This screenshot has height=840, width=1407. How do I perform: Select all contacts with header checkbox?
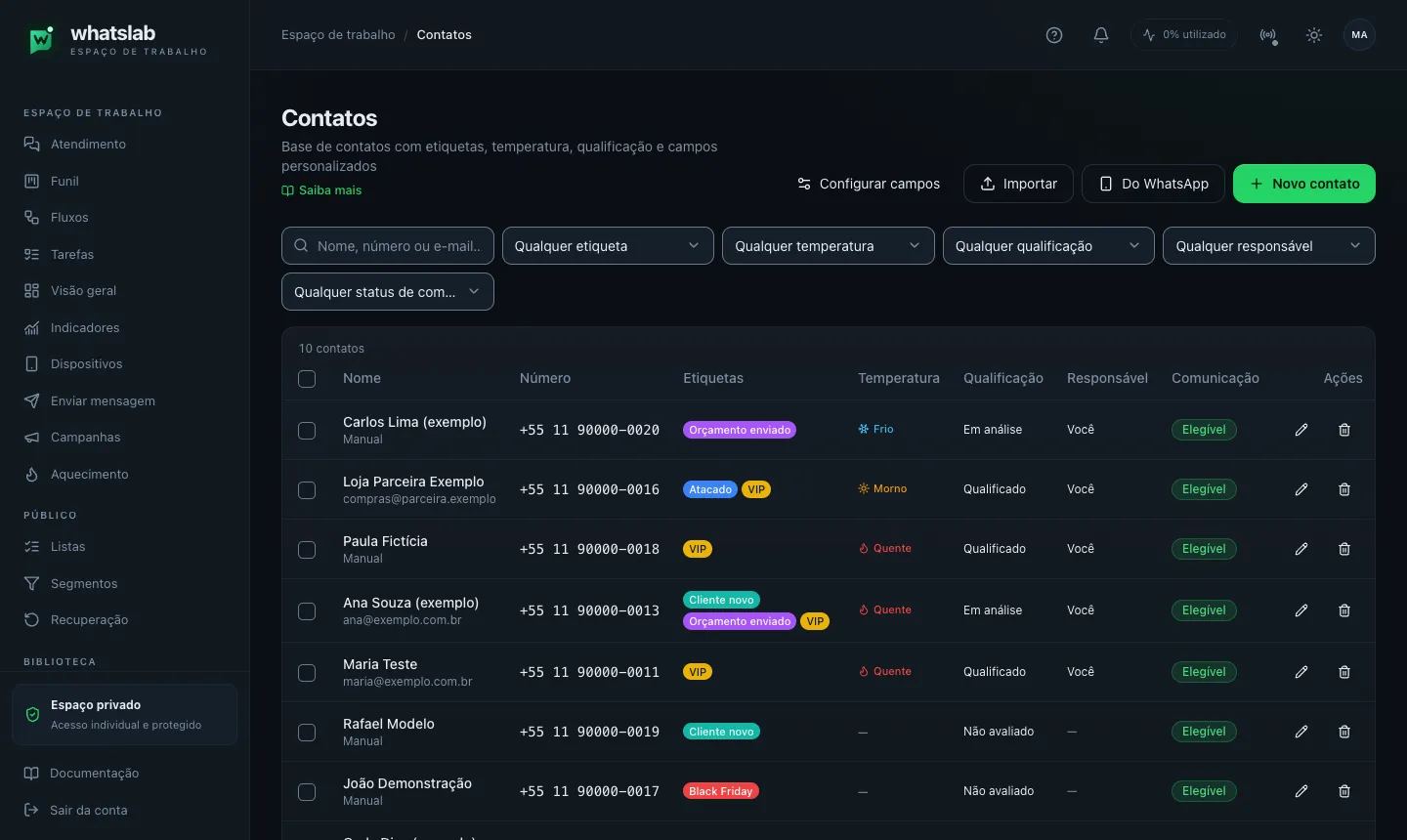307,379
